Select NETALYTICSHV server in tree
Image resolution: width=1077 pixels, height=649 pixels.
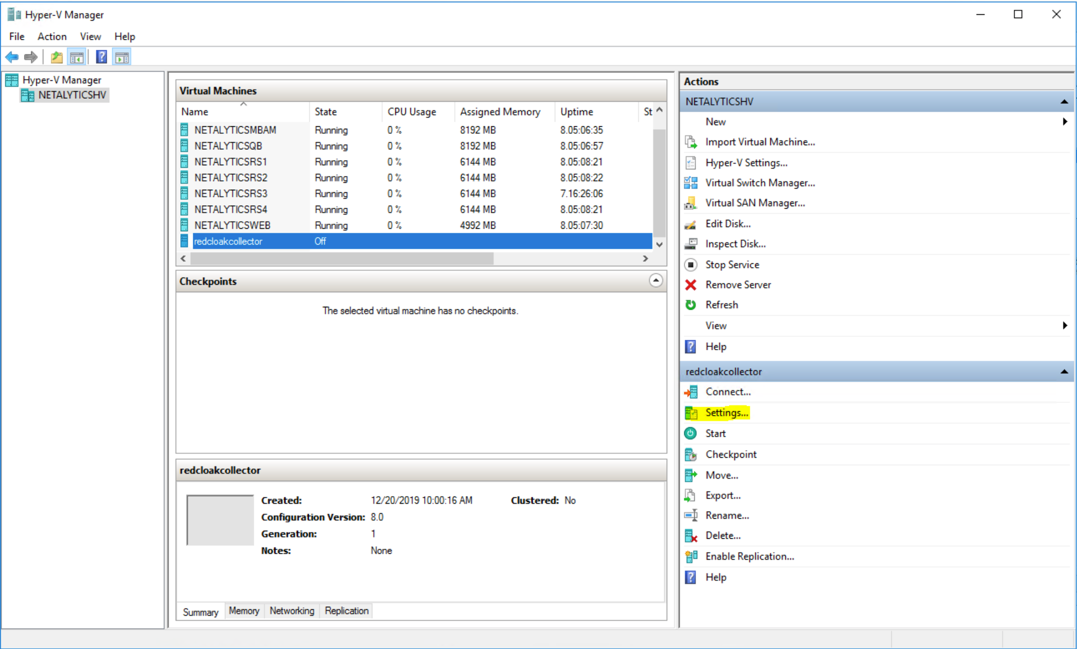pyautogui.click(x=72, y=95)
